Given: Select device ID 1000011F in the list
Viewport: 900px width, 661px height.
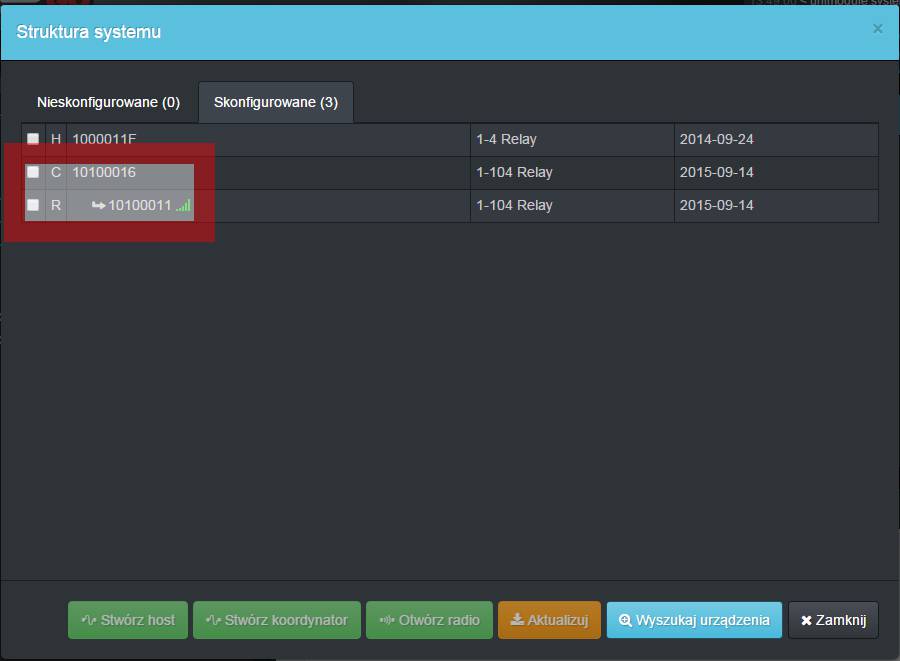Looking at the screenshot, I should pyautogui.click(x=104, y=139).
